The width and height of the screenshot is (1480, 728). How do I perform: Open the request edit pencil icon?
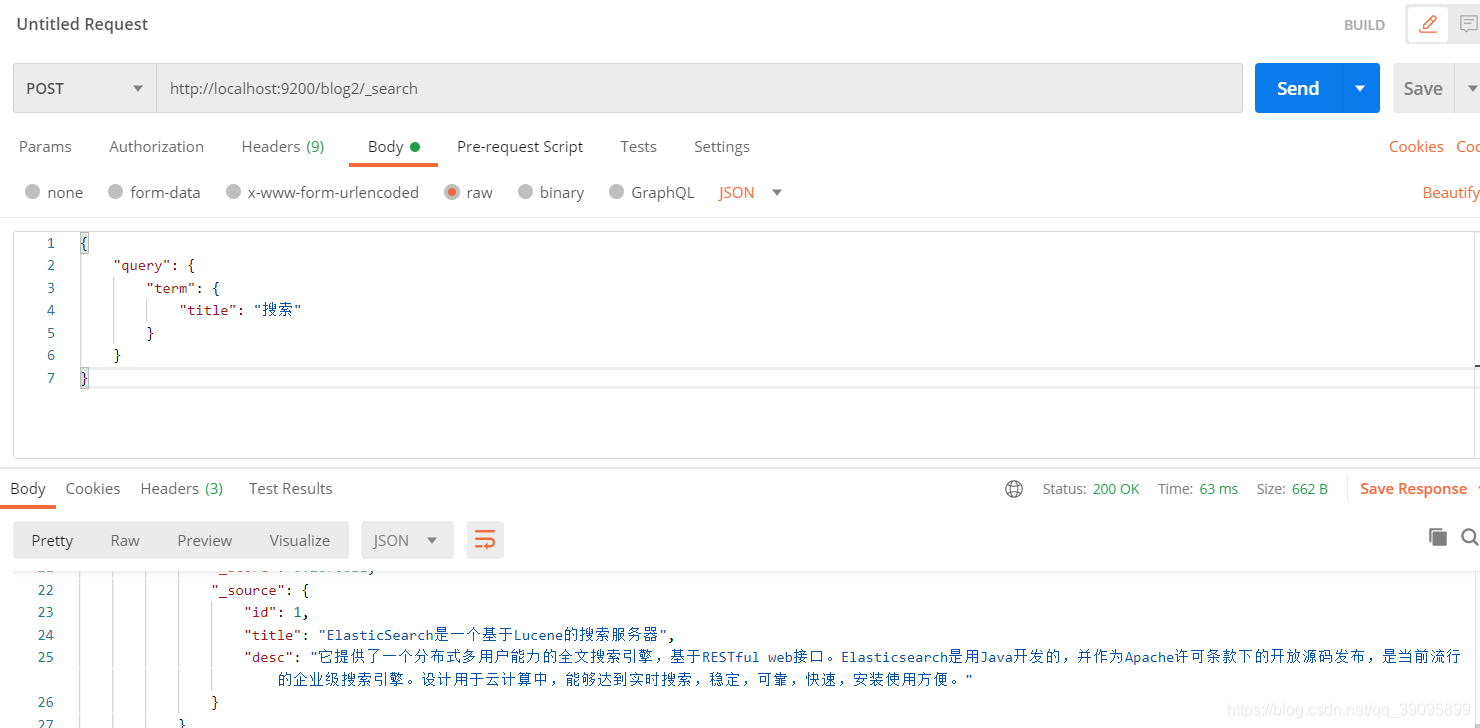[x=1428, y=24]
